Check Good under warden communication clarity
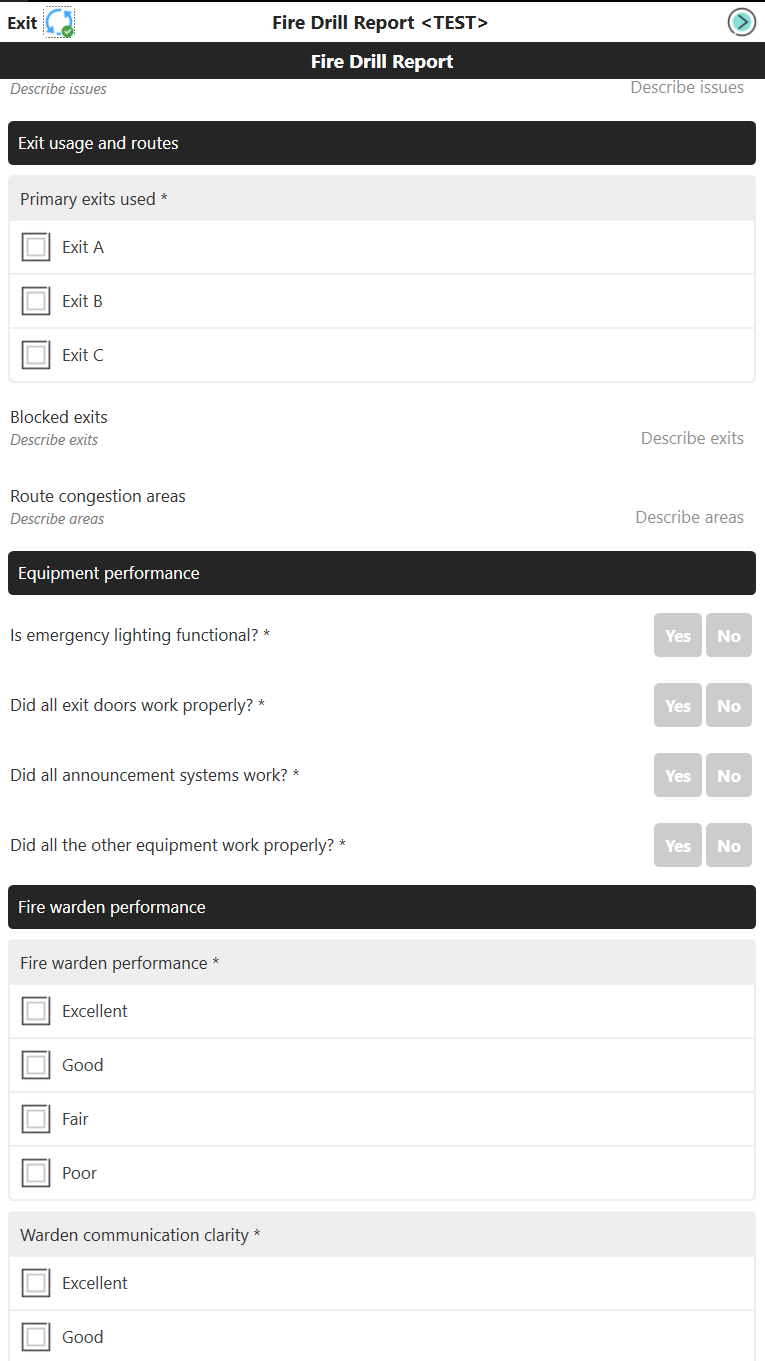The height and width of the screenshot is (1361, 765). tap(36, 1336)
